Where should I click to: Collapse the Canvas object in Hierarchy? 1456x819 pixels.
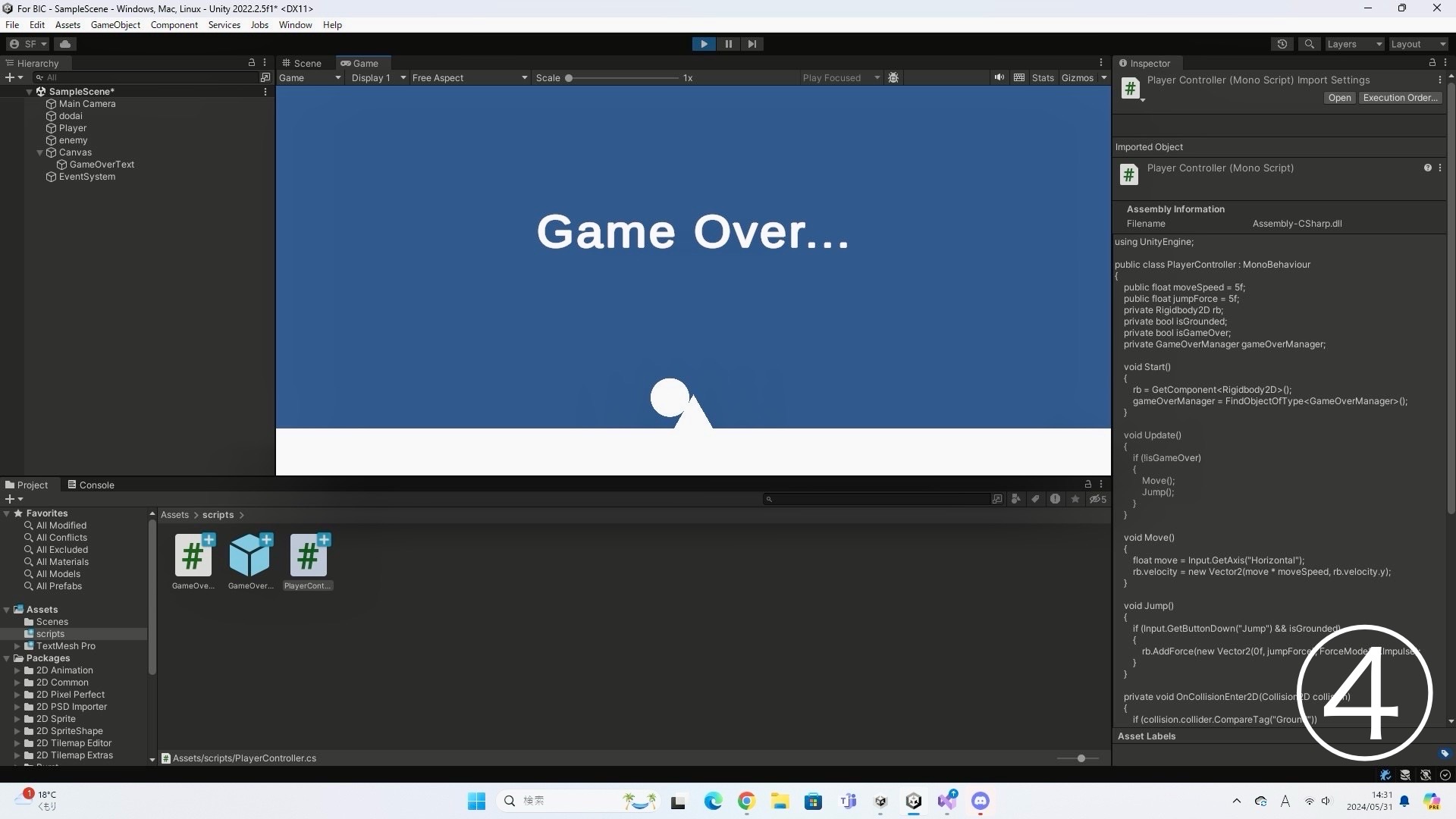point(40,152)
